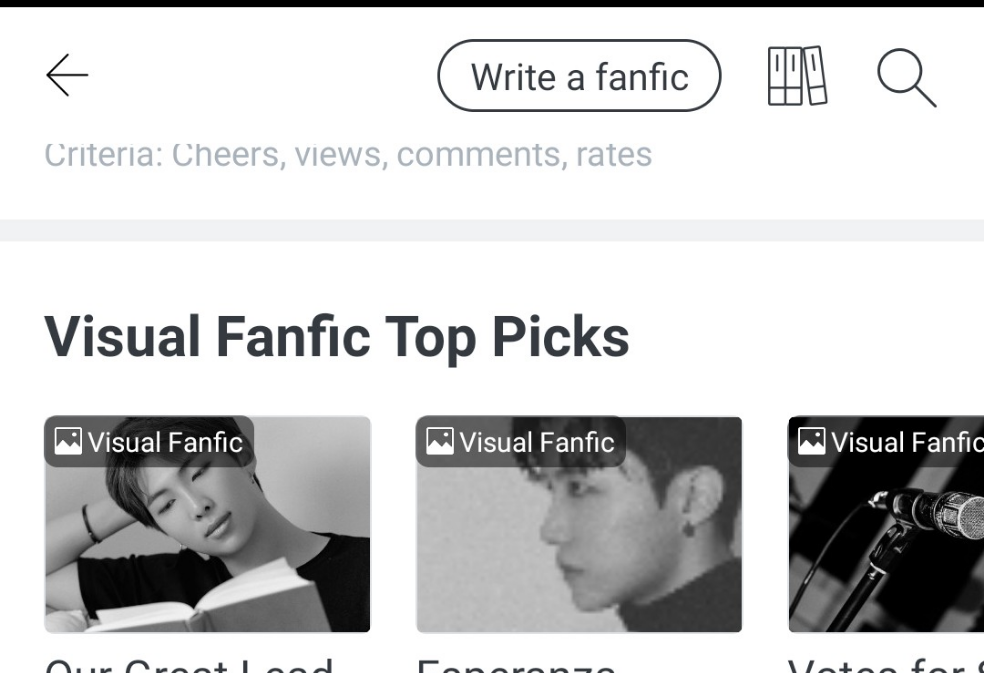
Task: Click the image icon on the third Visual Fanfic badge
Action: [x=812, y=441]
